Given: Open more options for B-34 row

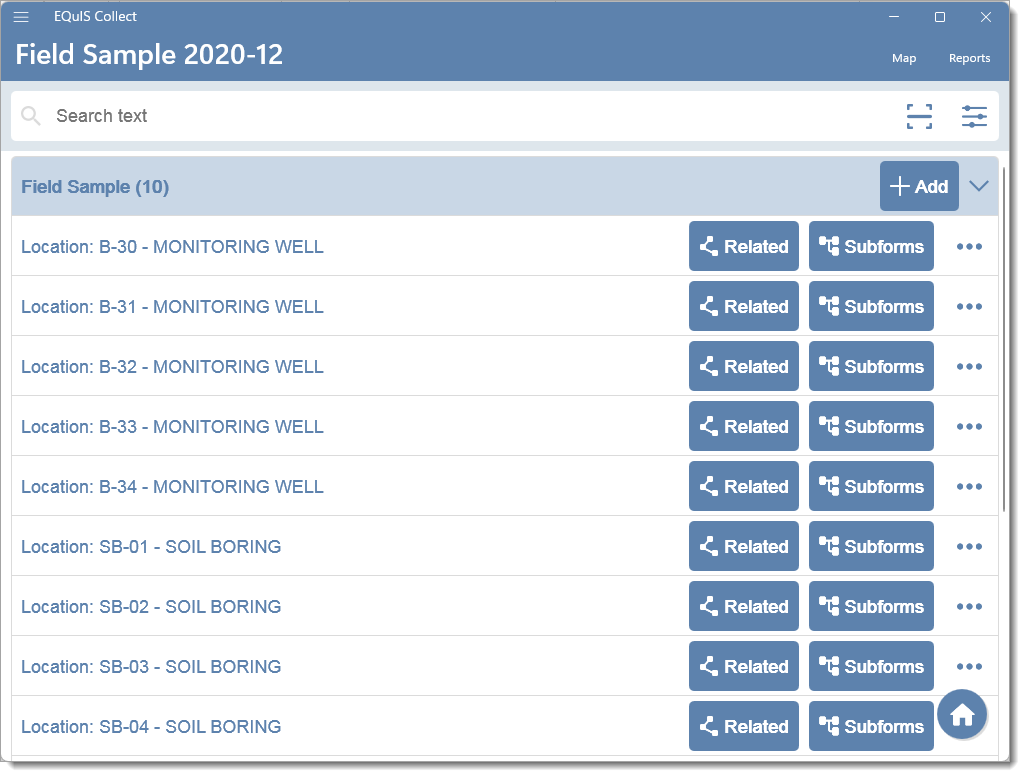Looking at the screenshot, I should [x=969, y=487].
